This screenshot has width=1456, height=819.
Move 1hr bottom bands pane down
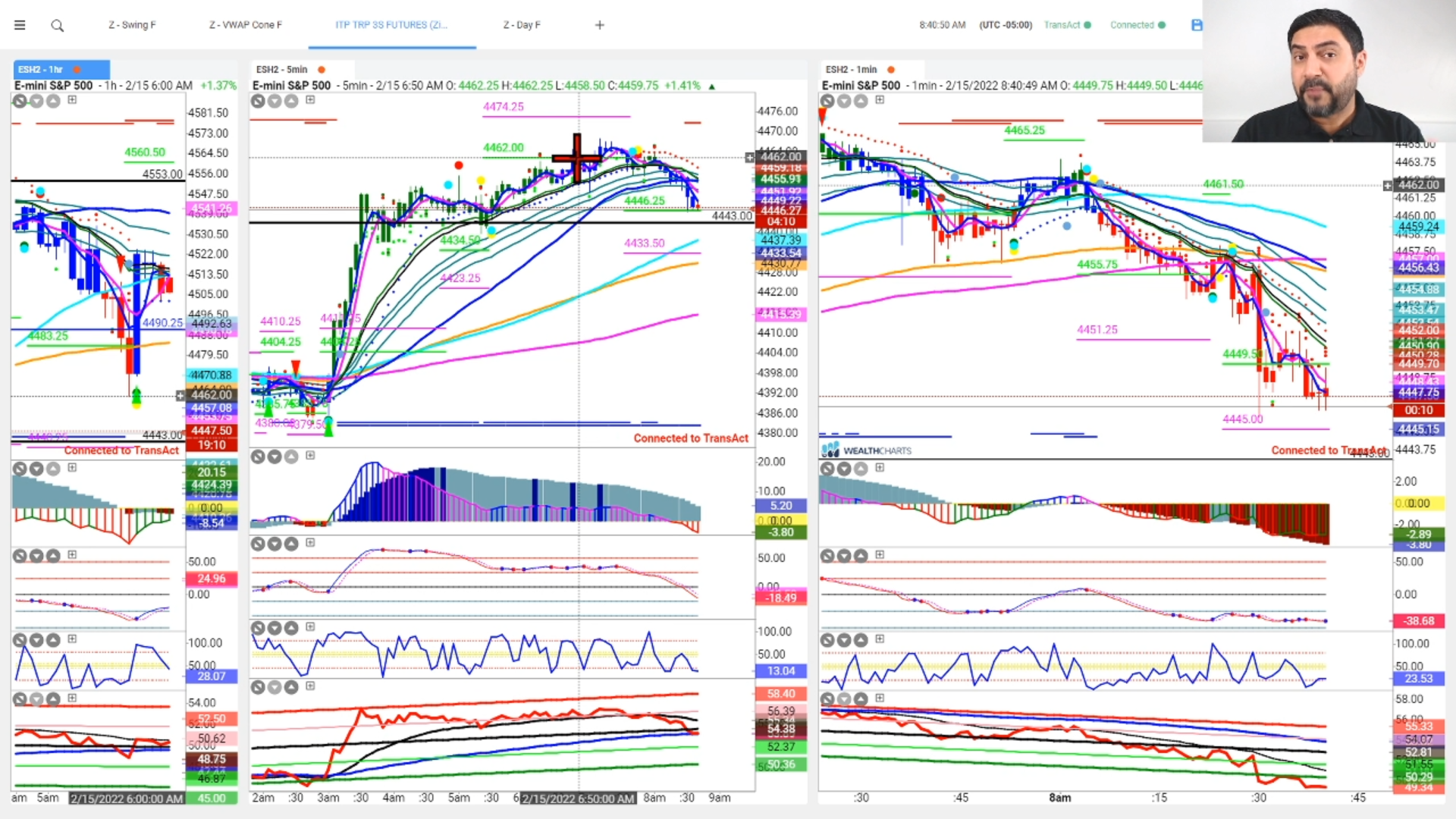point(36,699)
